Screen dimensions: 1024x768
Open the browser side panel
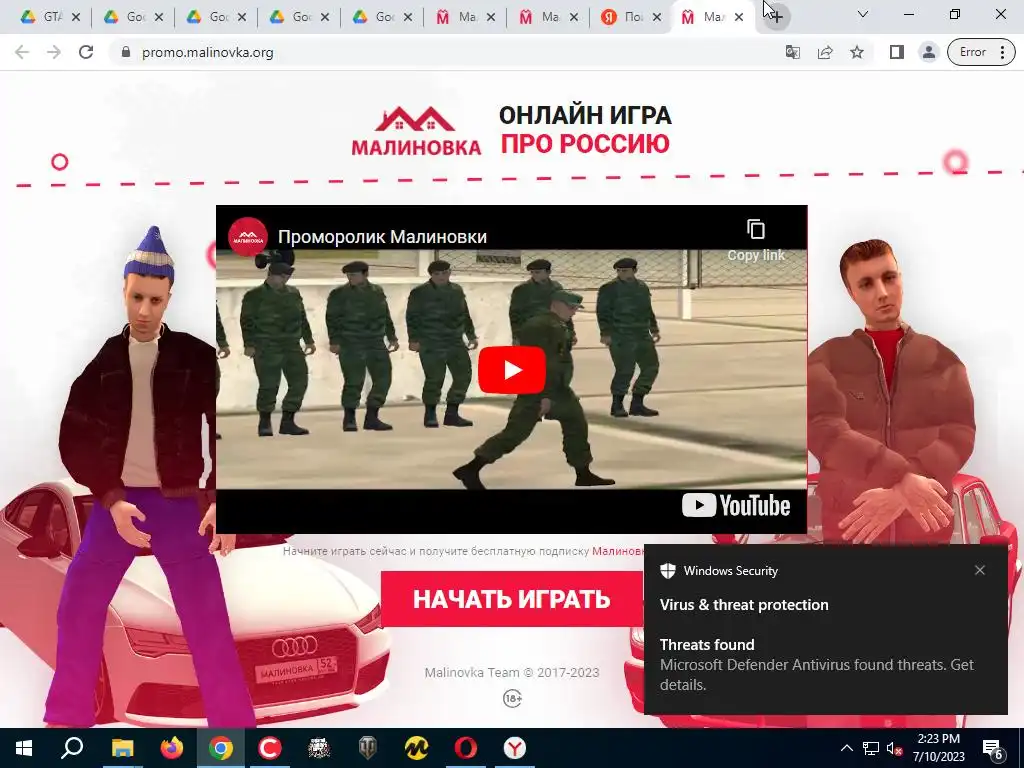(897, 52)
